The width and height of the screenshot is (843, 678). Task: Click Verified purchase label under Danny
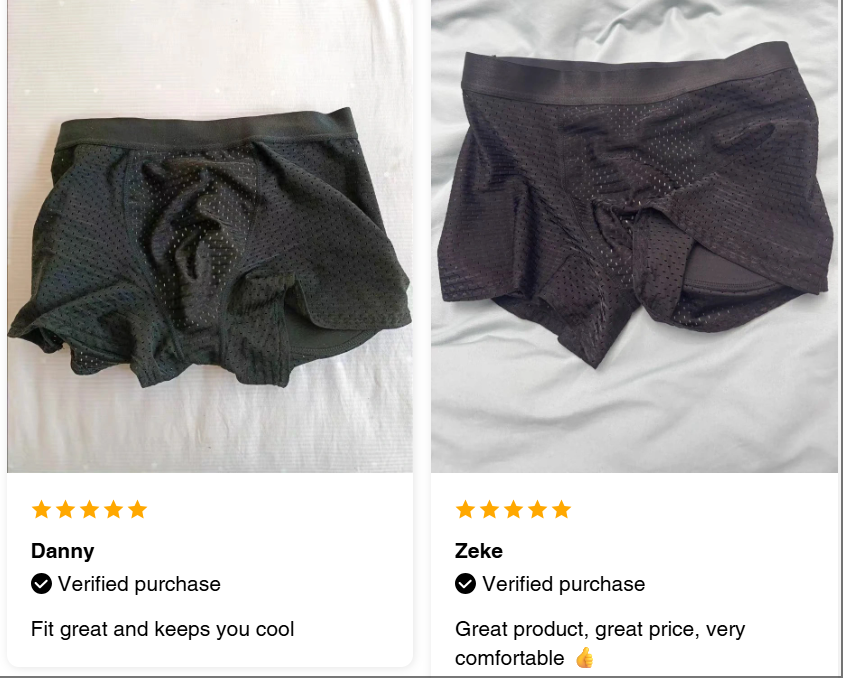[x=139, y=584]
